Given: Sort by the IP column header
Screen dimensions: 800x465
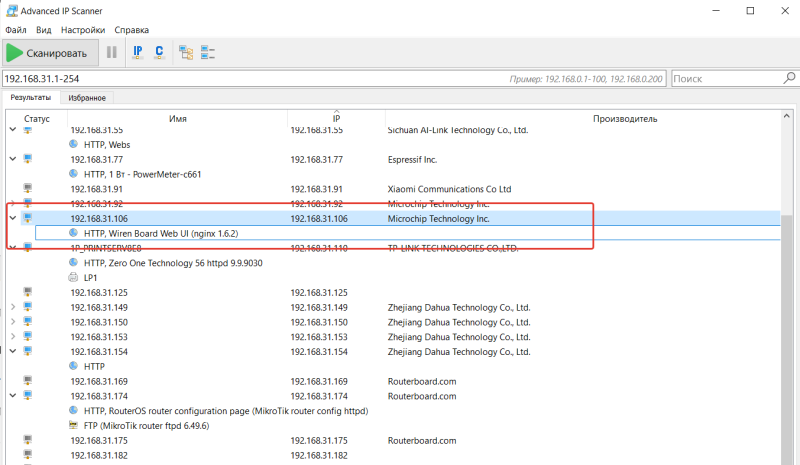Looking at the screenshot, I should [336, 118].
